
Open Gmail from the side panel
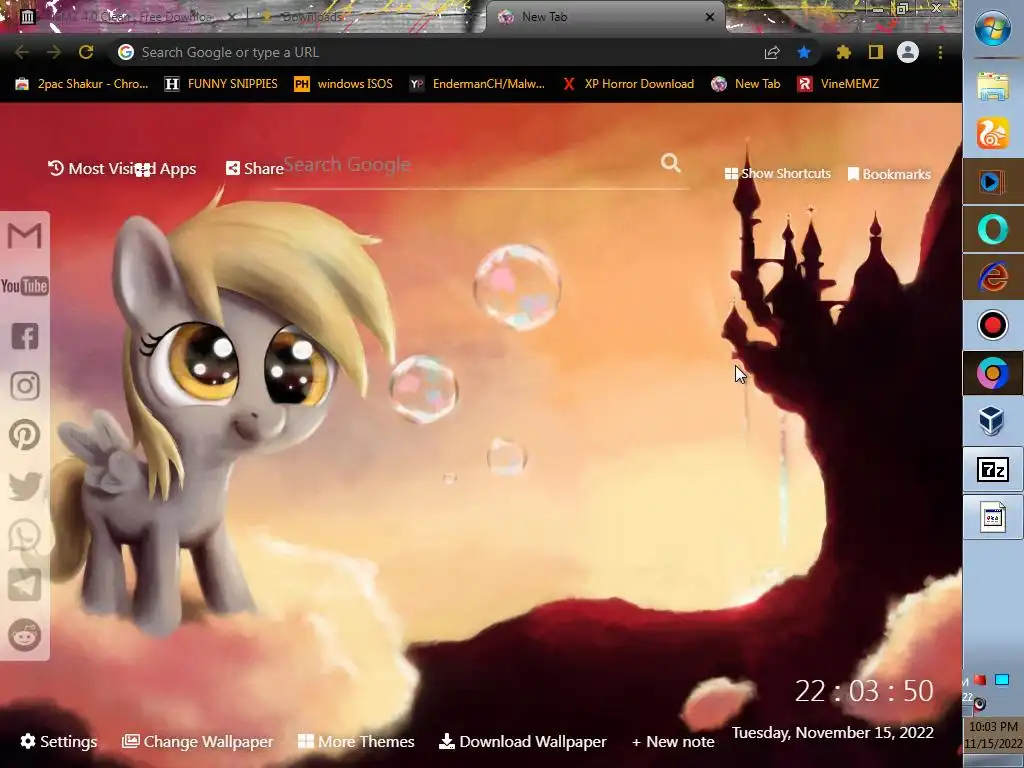point(25,236)
